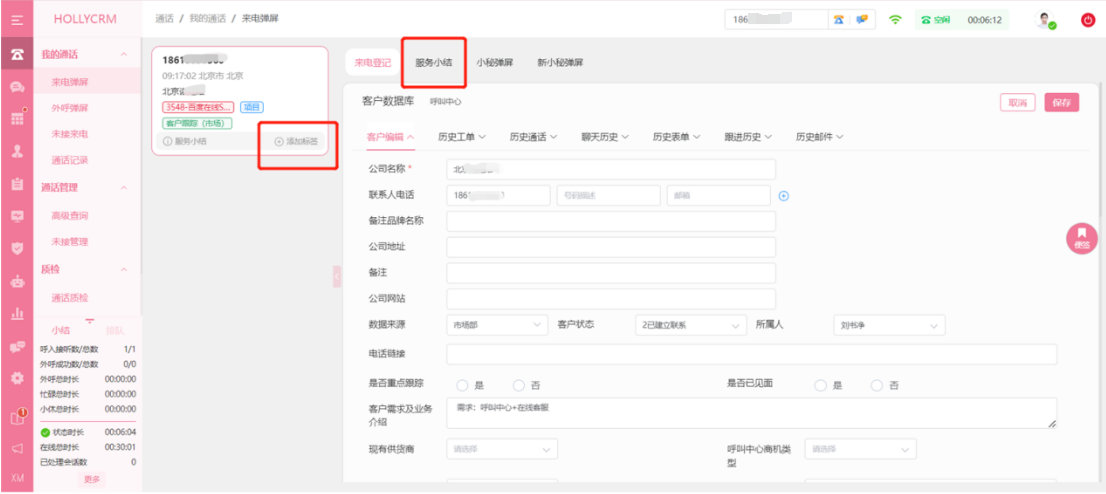1106x494 pixels.
Task: Toggle the hamburger menu icon
Action: (17, 20)
